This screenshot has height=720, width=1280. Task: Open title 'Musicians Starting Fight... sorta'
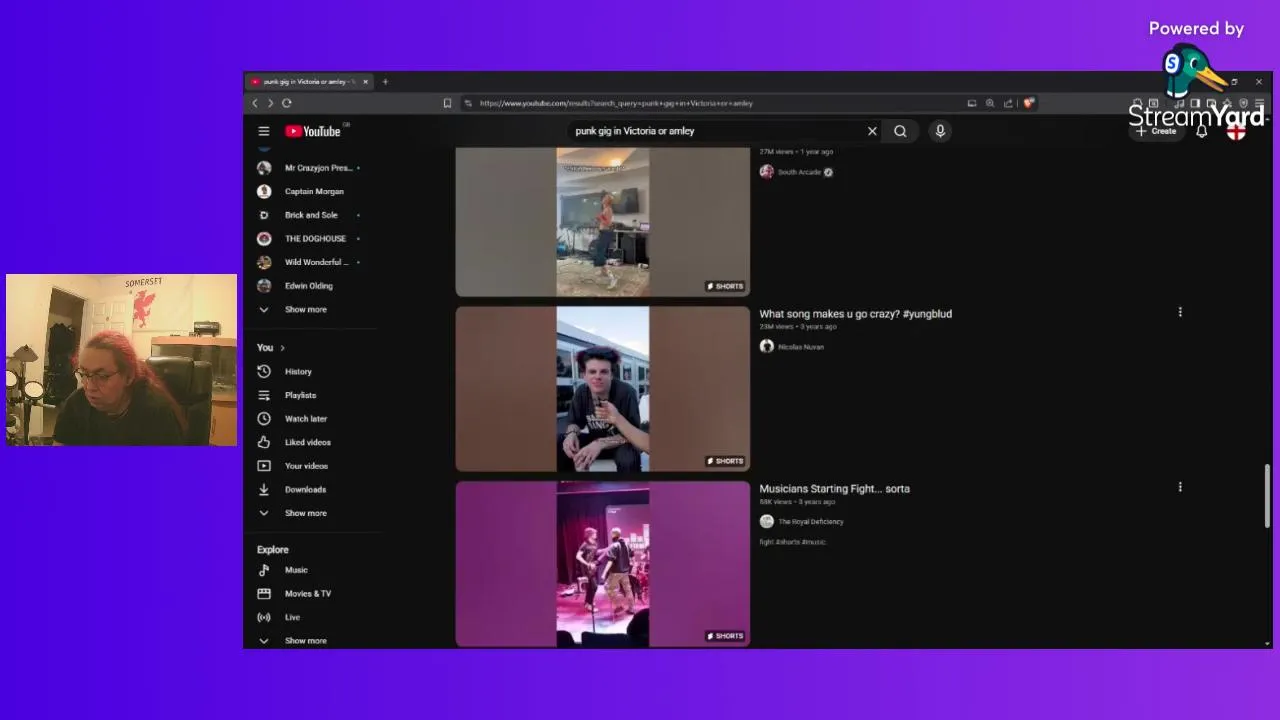coord(834,489)
